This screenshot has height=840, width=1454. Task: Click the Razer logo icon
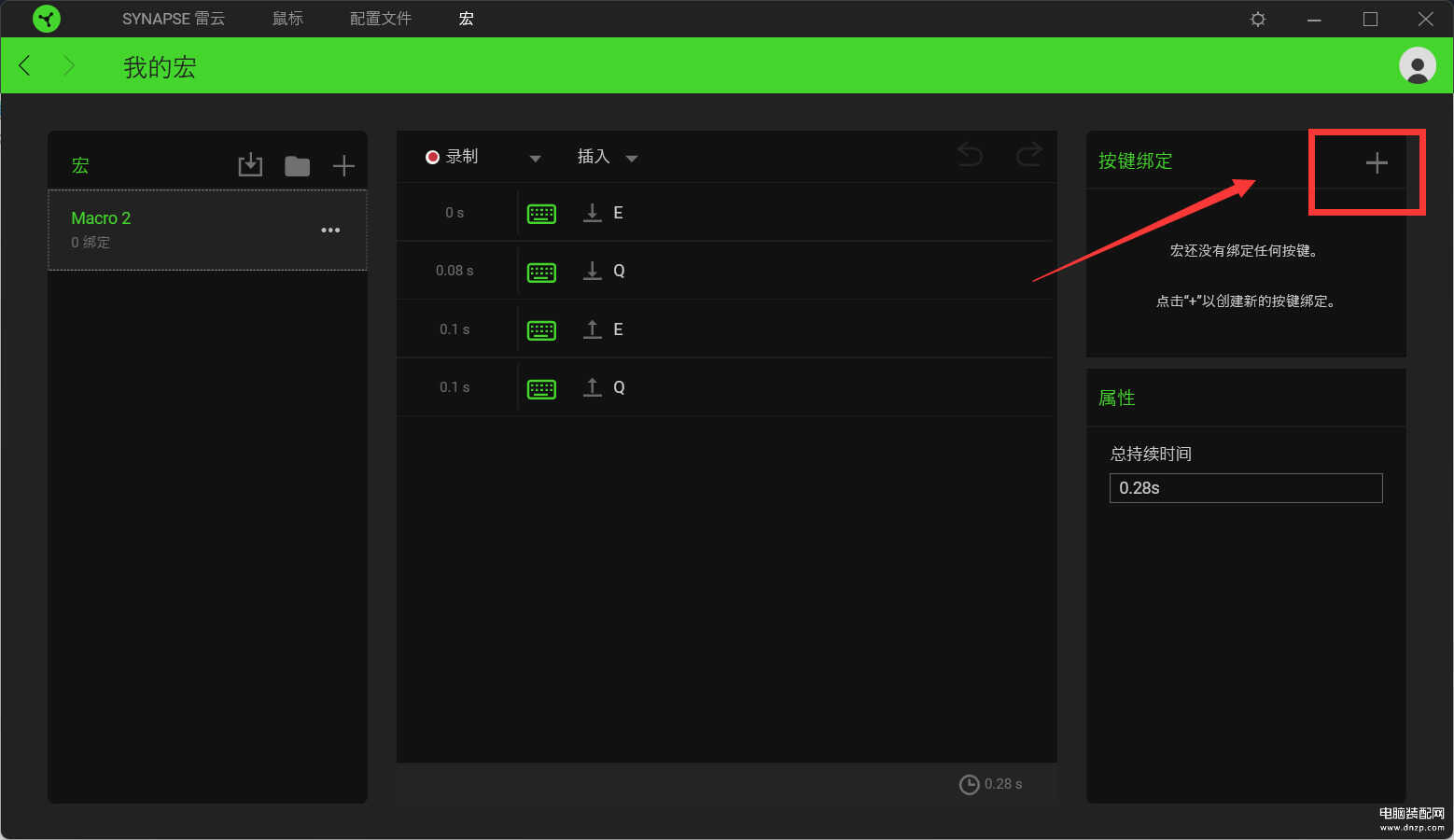pyautogui.click(x=46, y=19)
